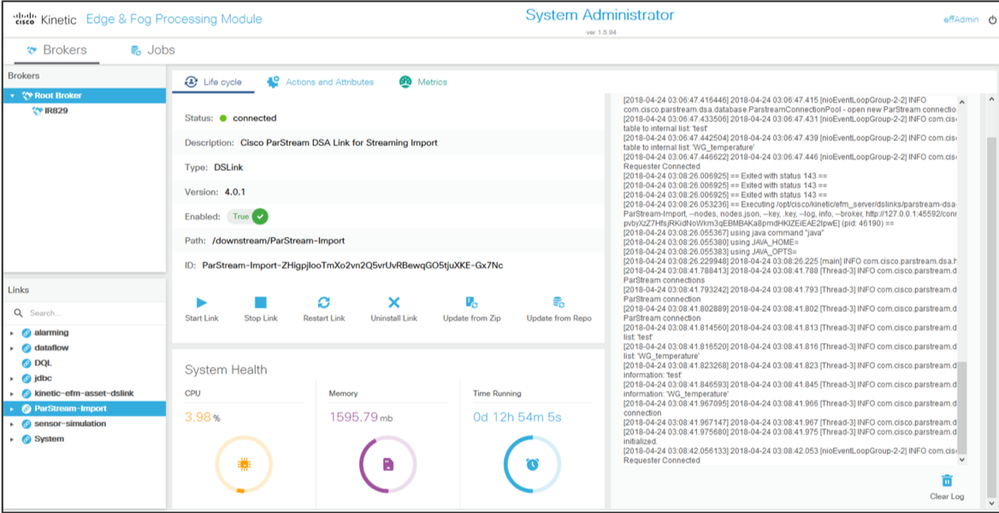Click the Update from Zip label

pos(471,318)
